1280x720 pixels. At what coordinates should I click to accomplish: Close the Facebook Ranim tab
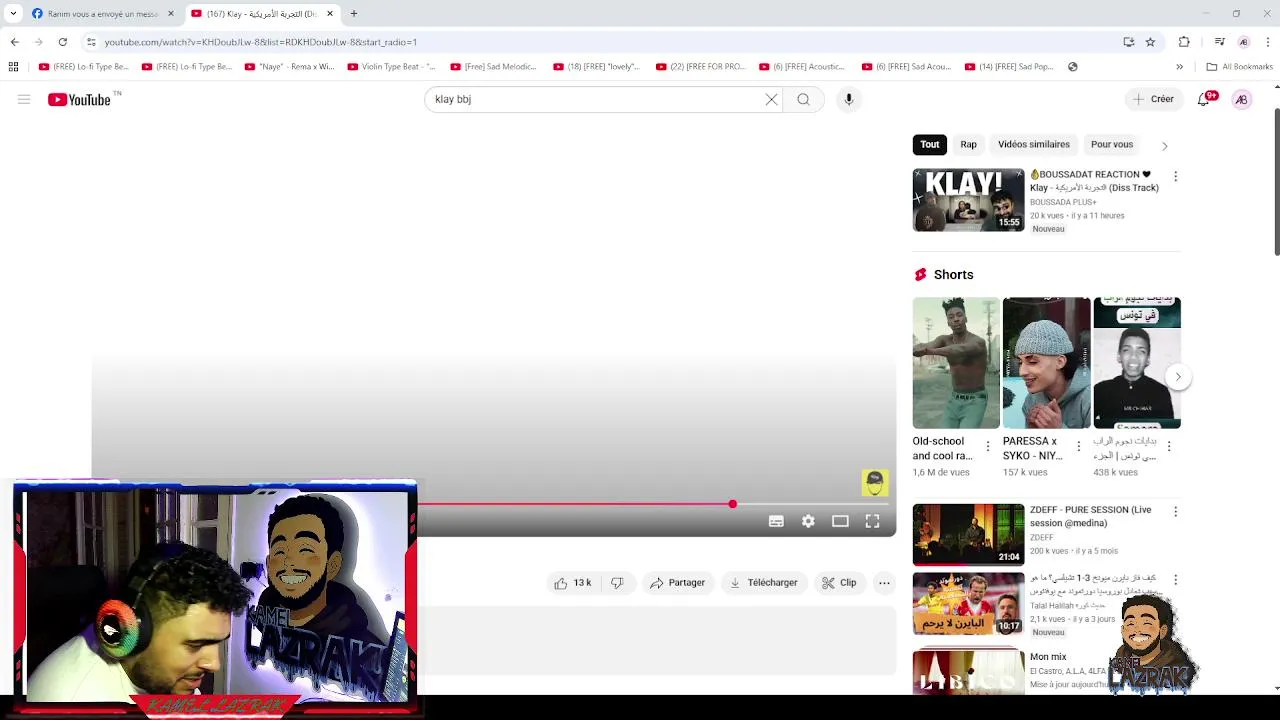tap(170, 14)
